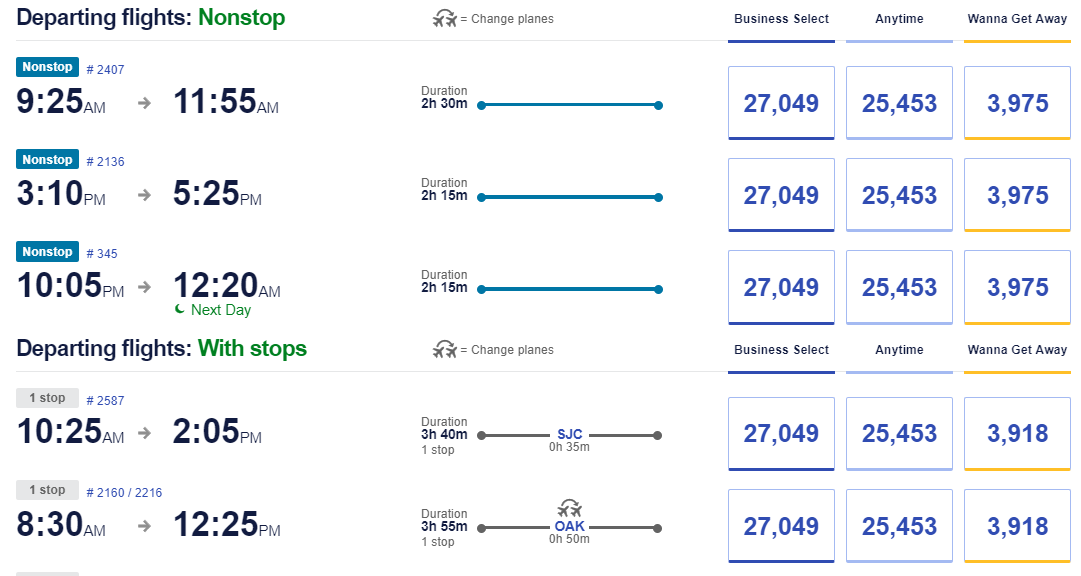Select 3,918 Wanna Get Away fare for 10:25 AM flight

(1017, 433)
